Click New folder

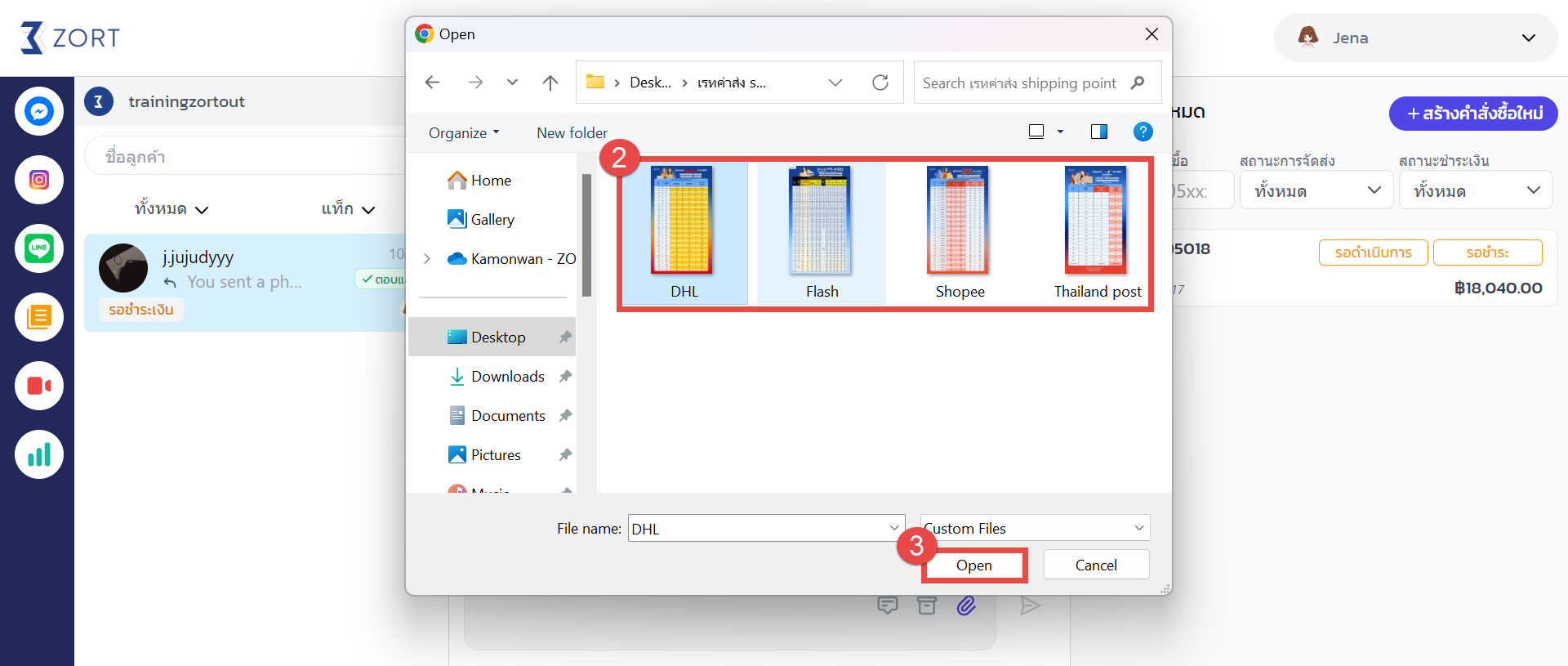572,132
